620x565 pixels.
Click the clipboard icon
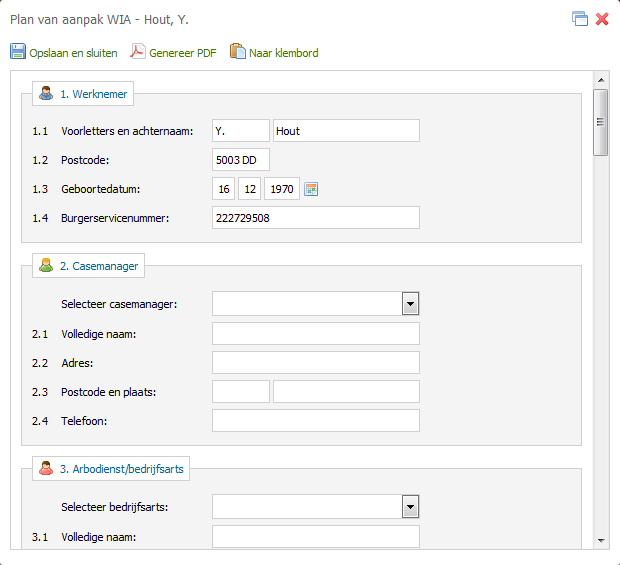pos(238,51)
